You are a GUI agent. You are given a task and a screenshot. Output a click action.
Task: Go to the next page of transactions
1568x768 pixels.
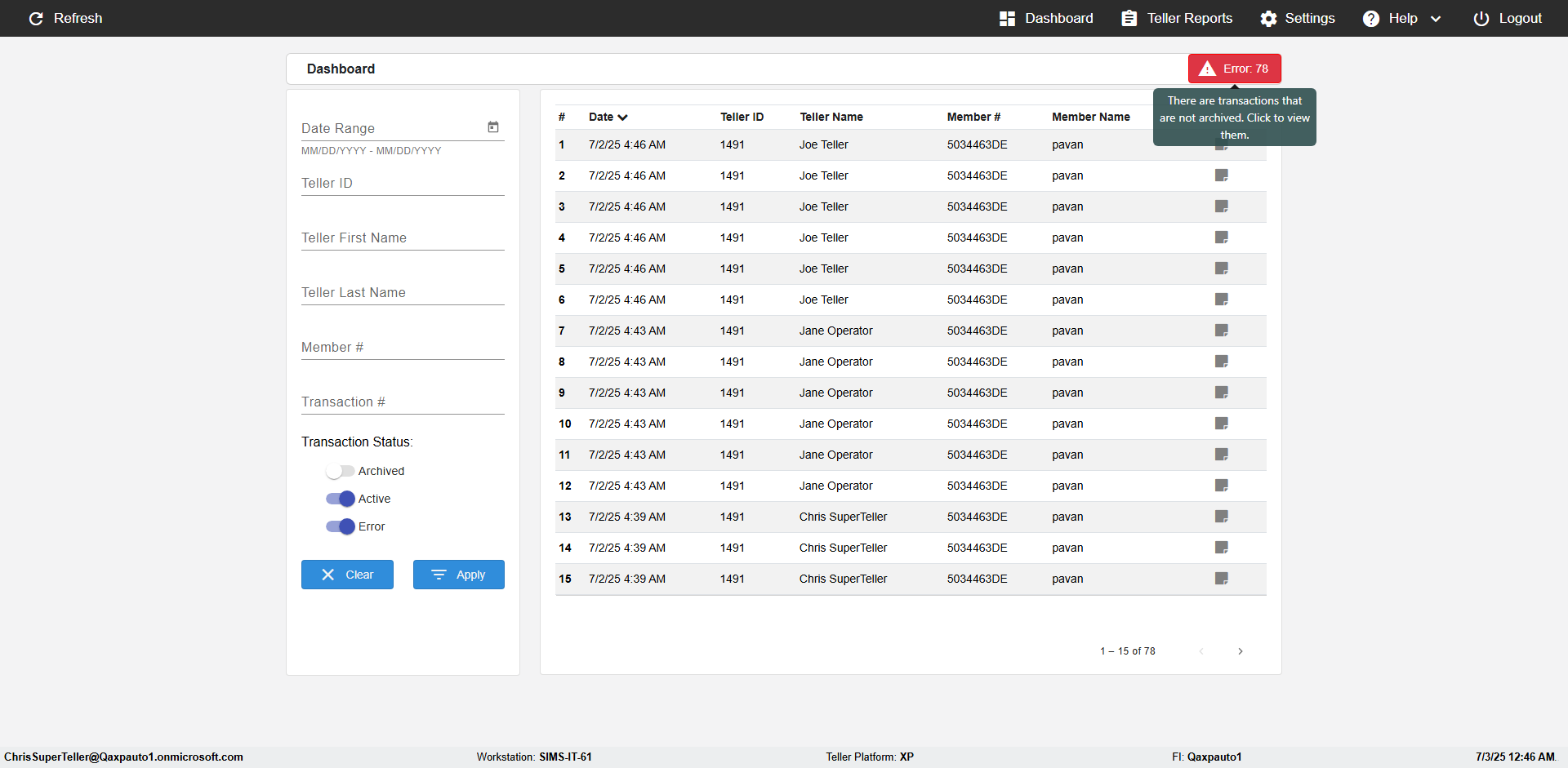click(x=1241, y=651)
